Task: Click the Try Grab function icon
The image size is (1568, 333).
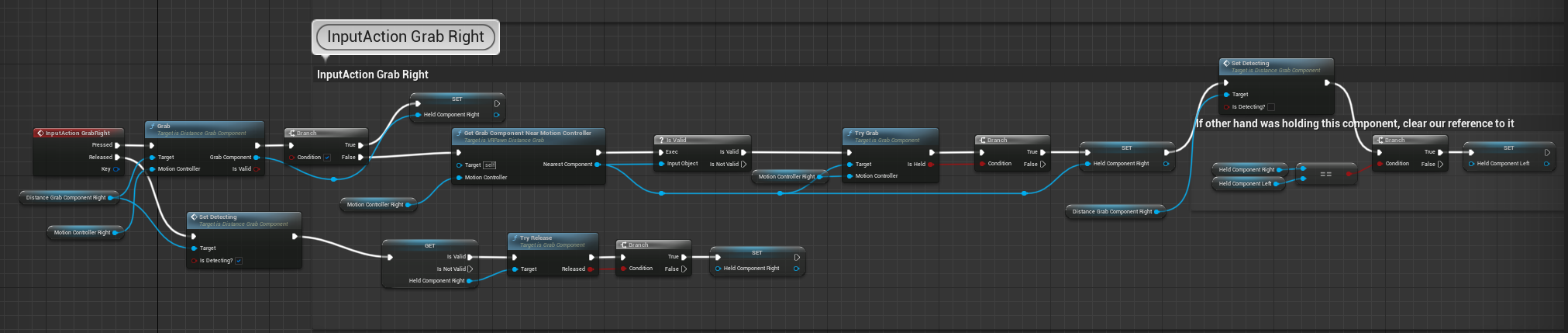Action: pos(849,133)
